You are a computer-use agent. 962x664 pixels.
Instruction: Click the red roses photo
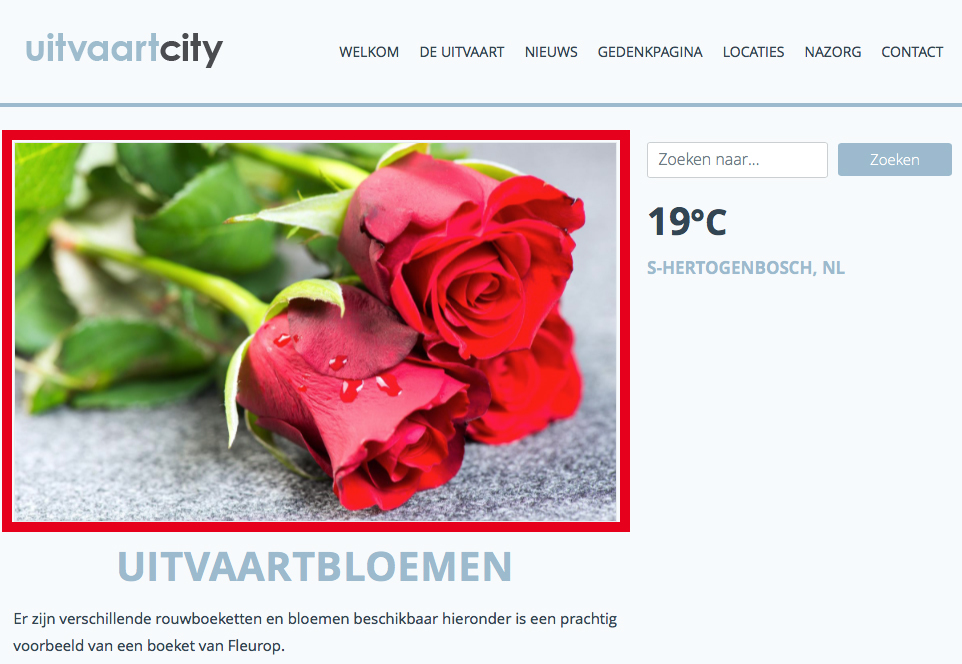tap(315, 331)
